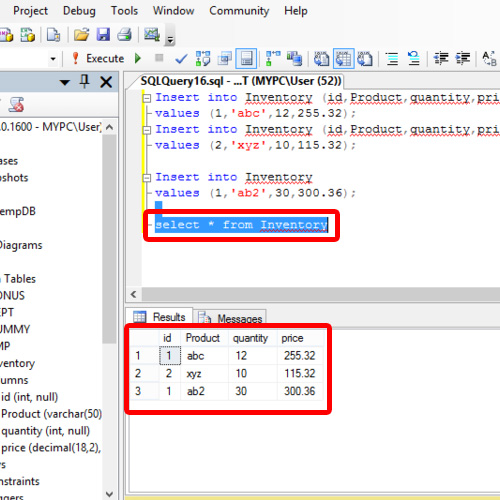Open the Community menu
This screenshot has width=500, height=500.
pos(239,11)
